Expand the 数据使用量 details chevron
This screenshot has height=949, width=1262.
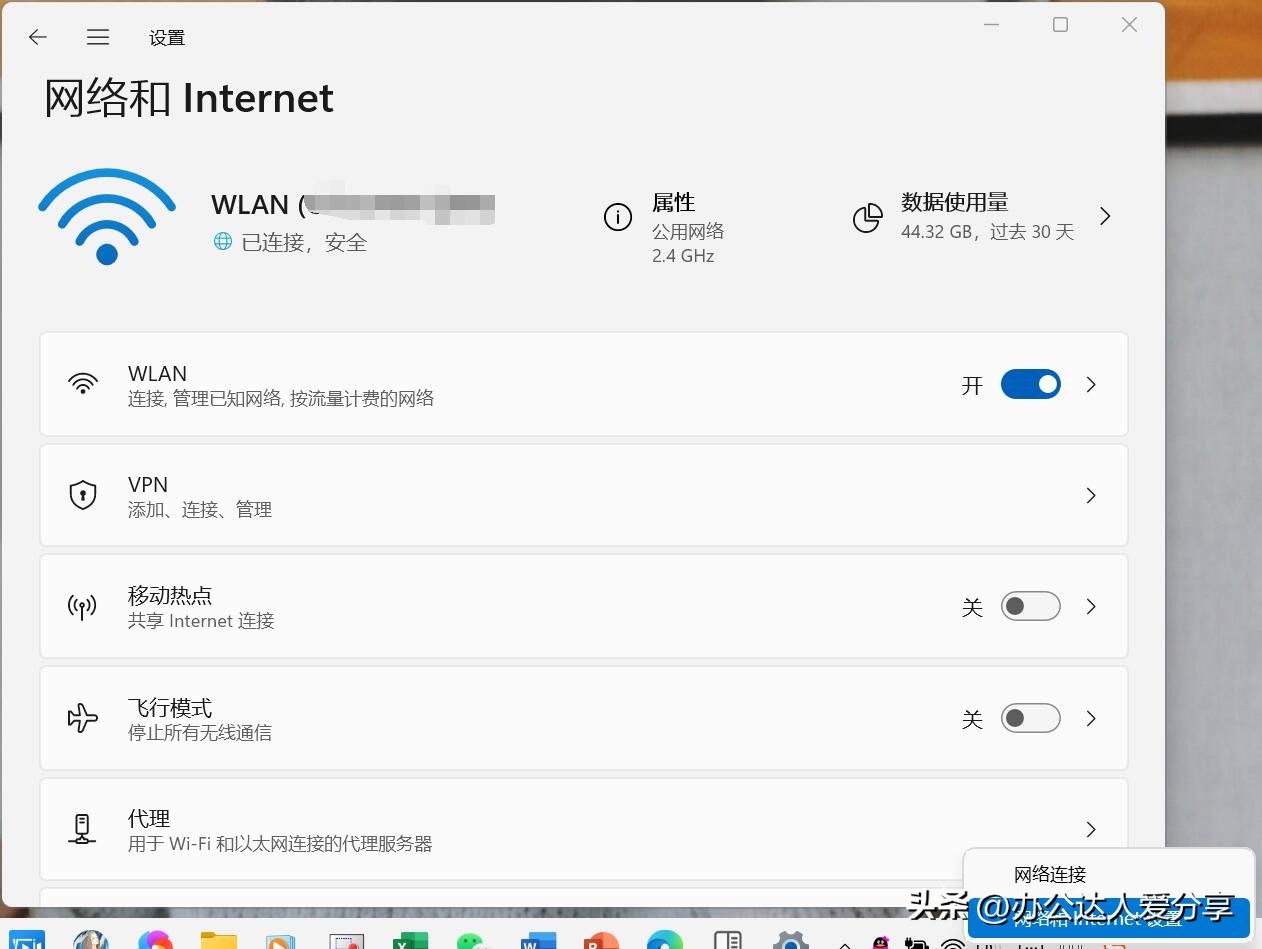coord(1105,215)
